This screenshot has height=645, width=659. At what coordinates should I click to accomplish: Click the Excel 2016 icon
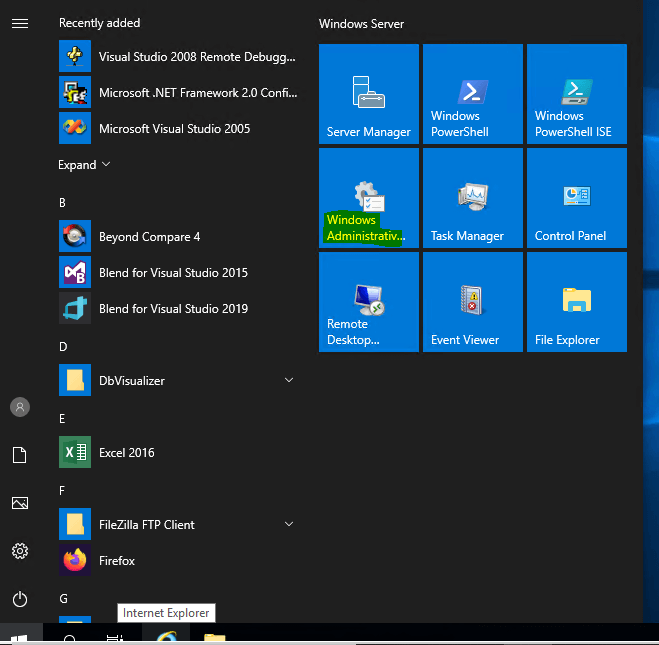75,452
